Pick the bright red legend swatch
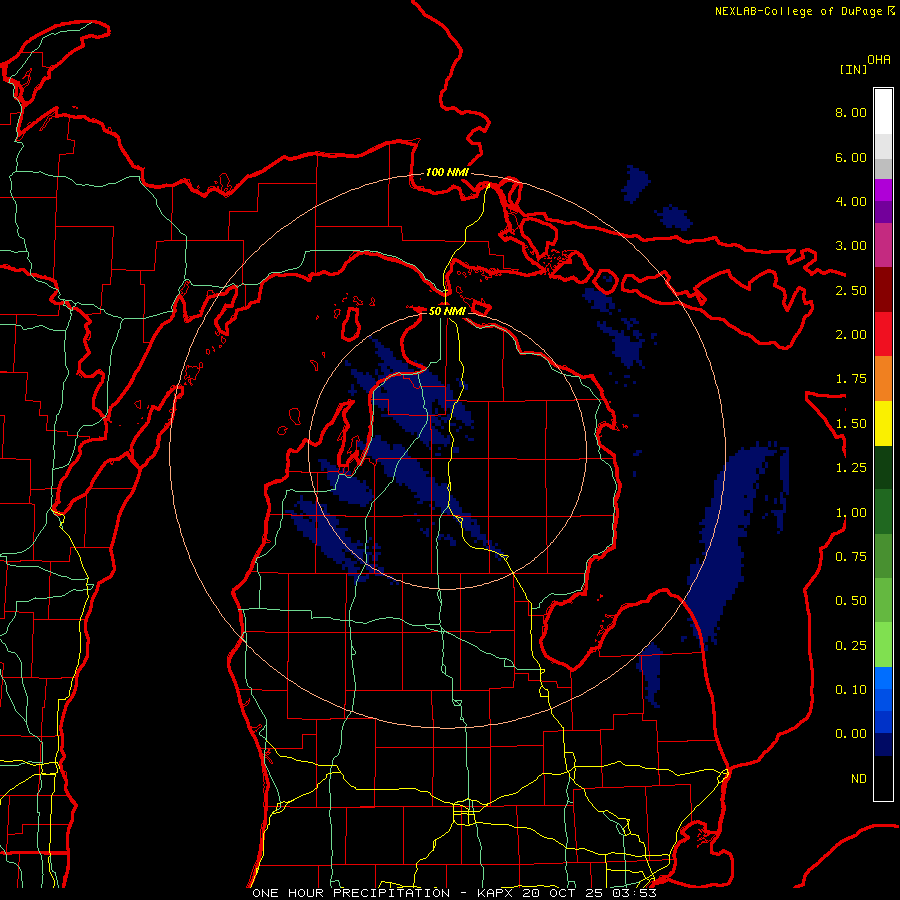Screen dimensions: 900x900 883,334
